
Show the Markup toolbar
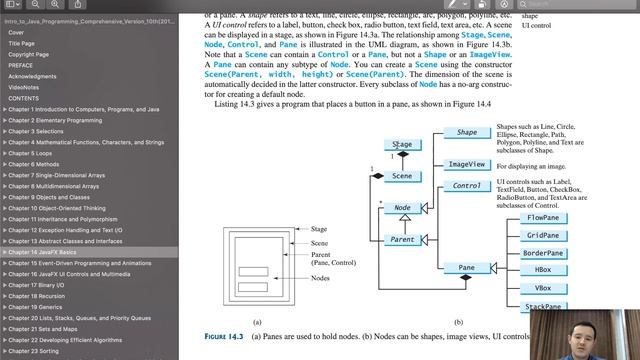pyautogui.click(x=504, y=4)
